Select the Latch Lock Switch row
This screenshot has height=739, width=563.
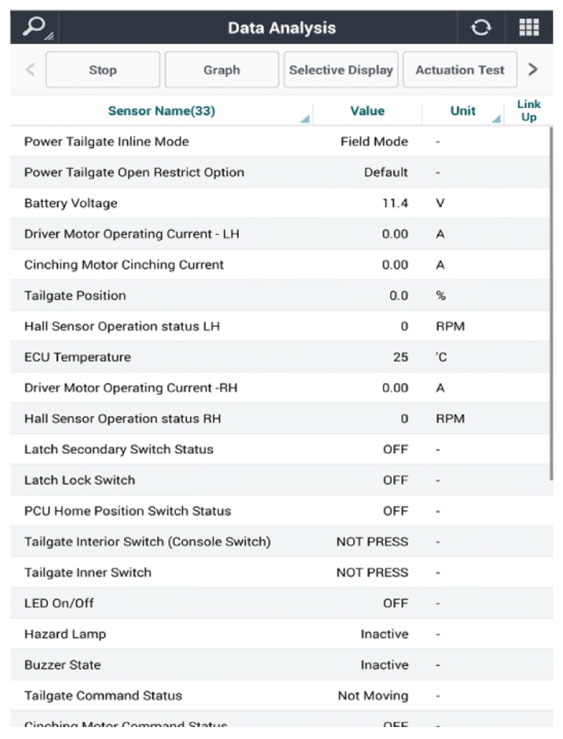281,480
